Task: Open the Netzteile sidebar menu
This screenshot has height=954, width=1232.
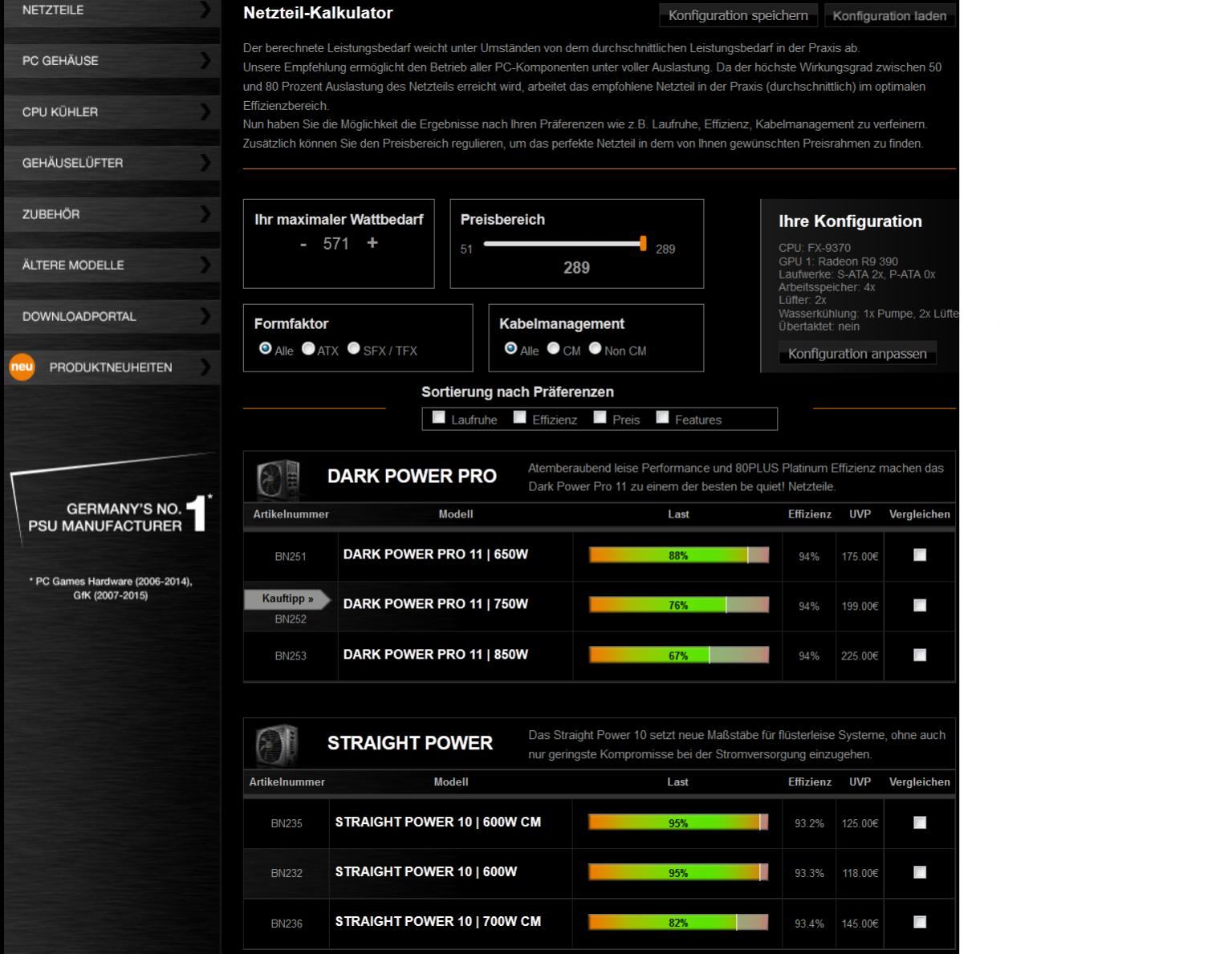Action: click(x=112, y=10)
